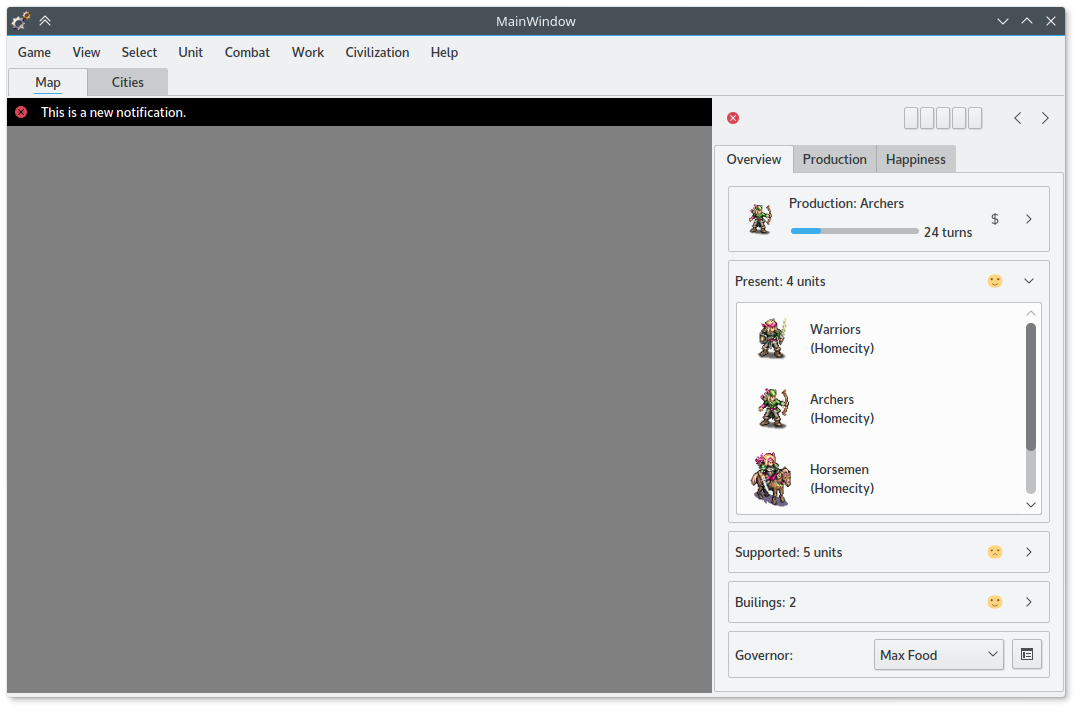Open the Max Food governor dropdown

[x=938, y=655]
